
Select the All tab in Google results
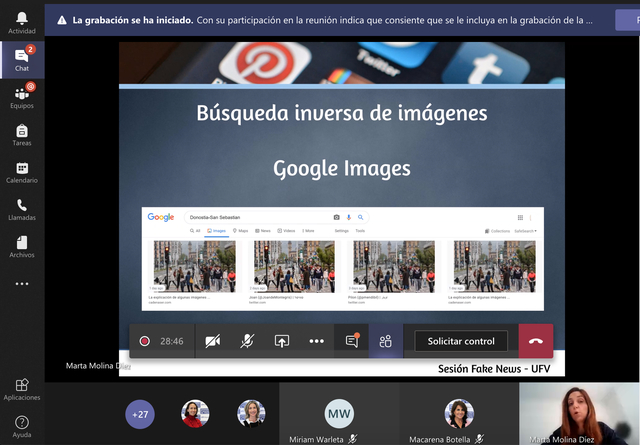click(195, 231)
